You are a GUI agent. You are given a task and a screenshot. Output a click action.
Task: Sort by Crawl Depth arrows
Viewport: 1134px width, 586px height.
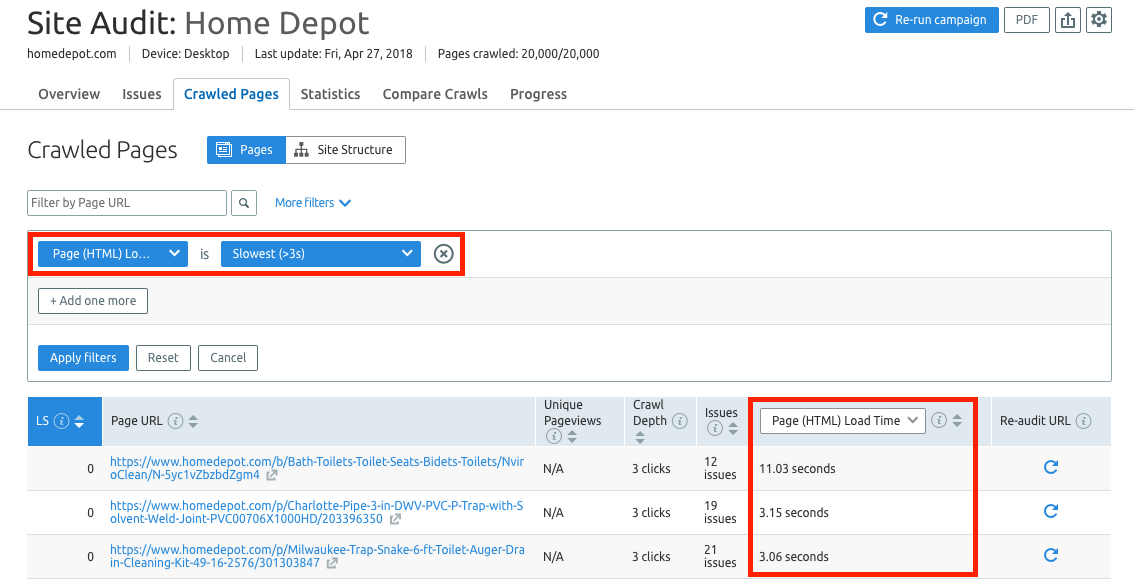point(639,436)
